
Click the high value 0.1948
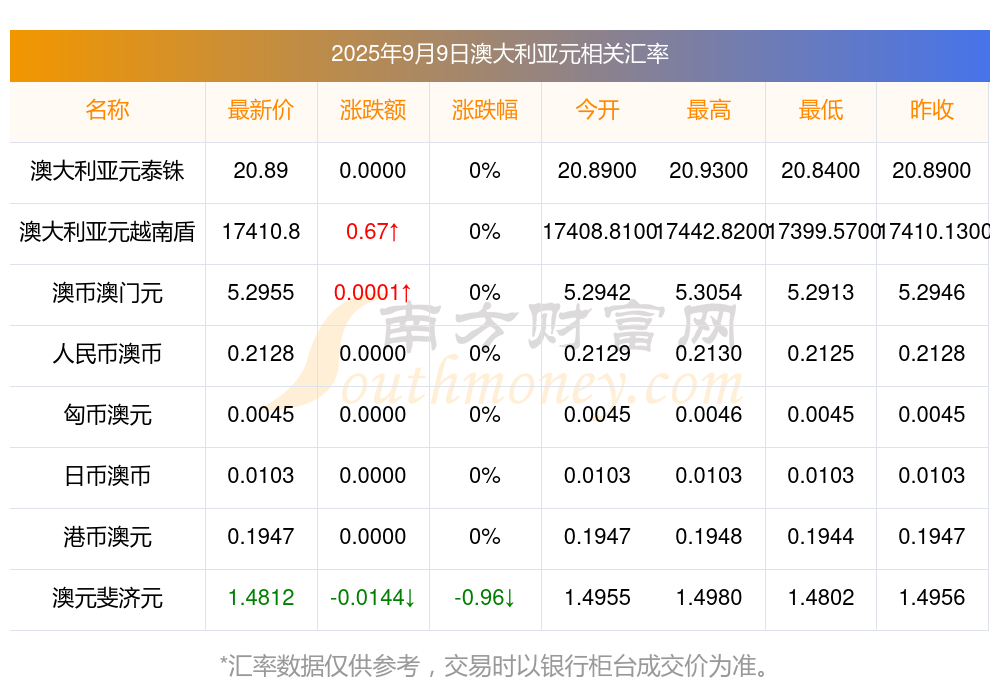709,536
